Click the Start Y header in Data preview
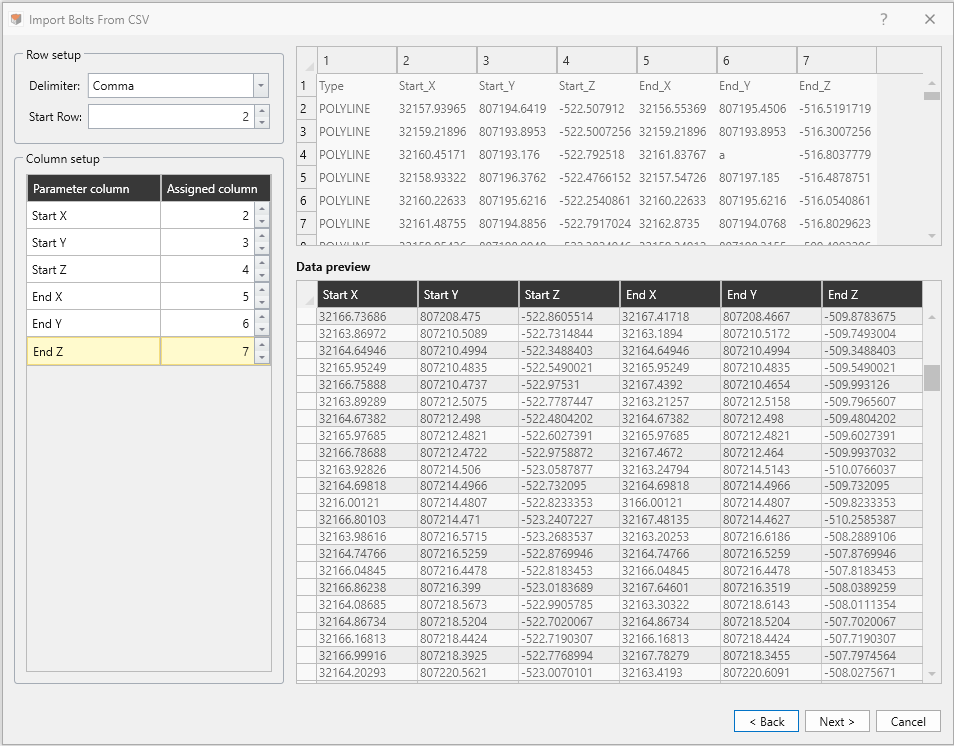 tap(468, 294)
